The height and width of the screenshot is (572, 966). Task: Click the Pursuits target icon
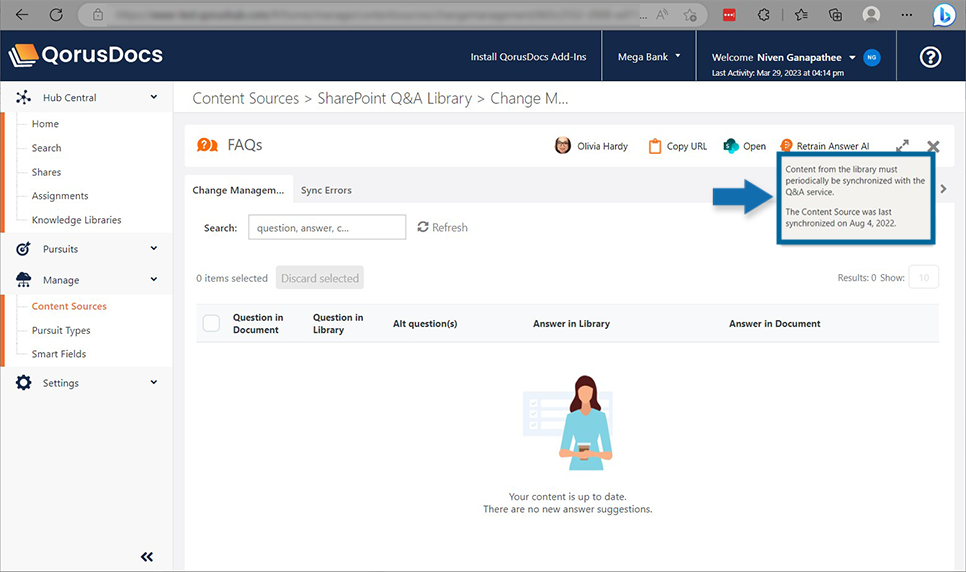(23, 248)
